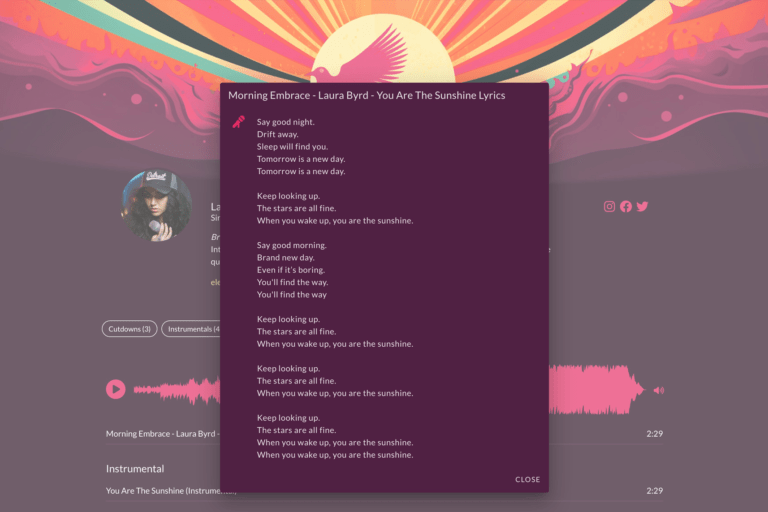The height and width of the screenshot is (512, 768).
Task: Select the Cutdowns (3) filter pill
Action: pyautogui.click(x=129, y=329)
